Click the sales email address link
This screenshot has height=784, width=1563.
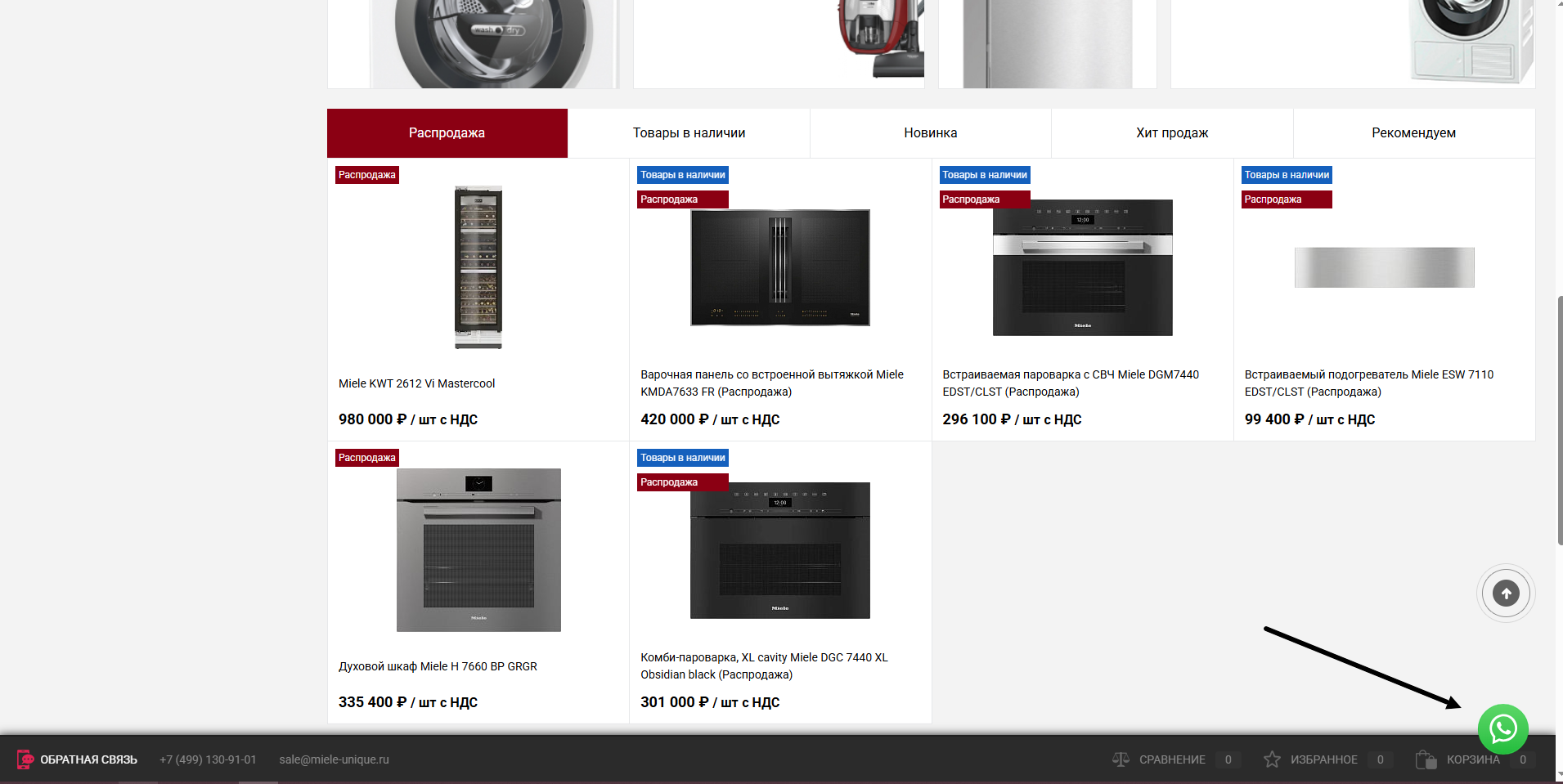pos(334,759)
